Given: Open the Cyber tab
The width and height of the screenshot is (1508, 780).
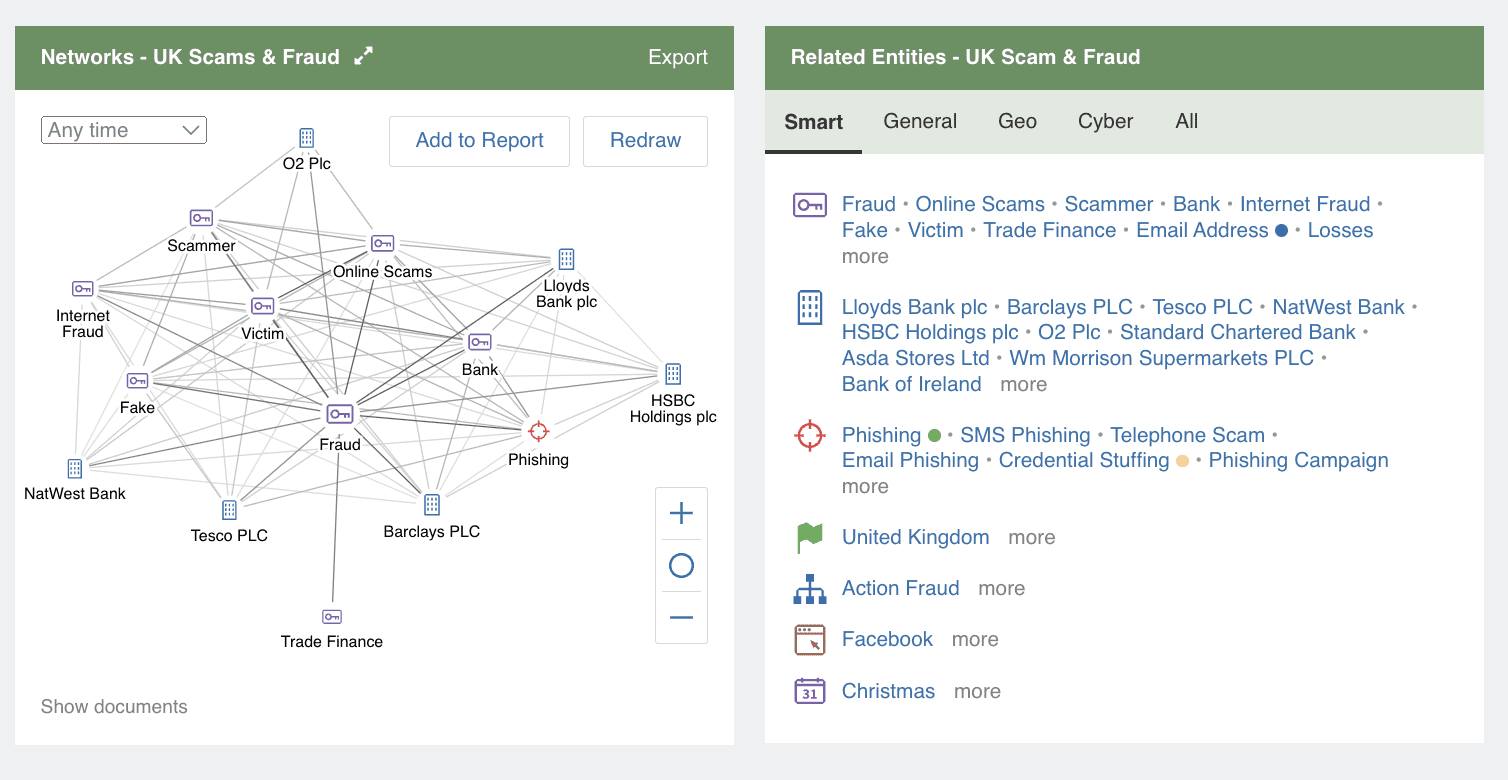Looking at the screenshot, I should pyautogui.click(x=1105, y=121).
